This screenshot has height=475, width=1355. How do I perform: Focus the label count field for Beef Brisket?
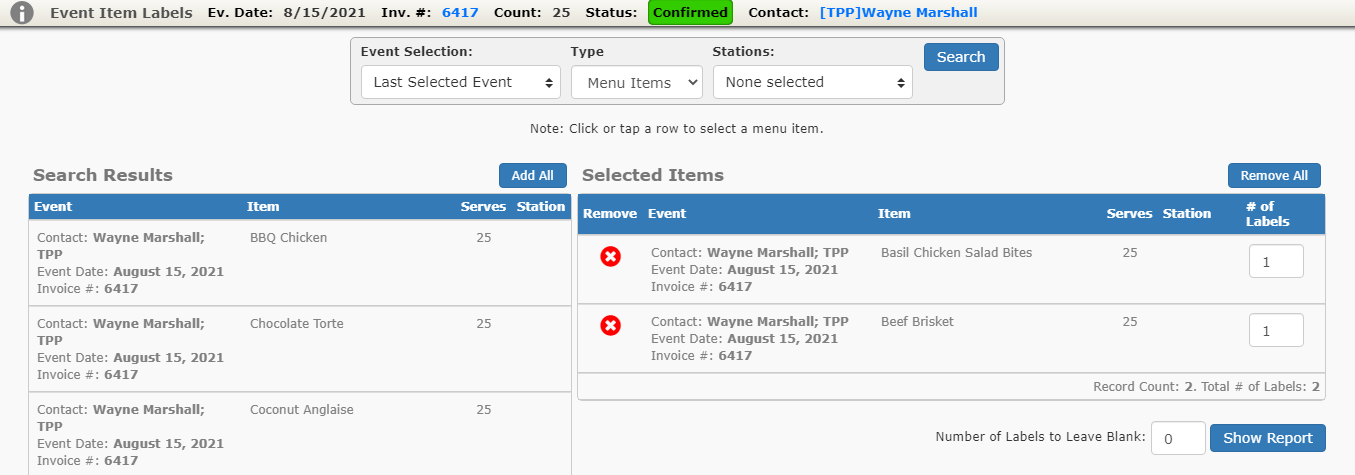tap(1276, 330)
